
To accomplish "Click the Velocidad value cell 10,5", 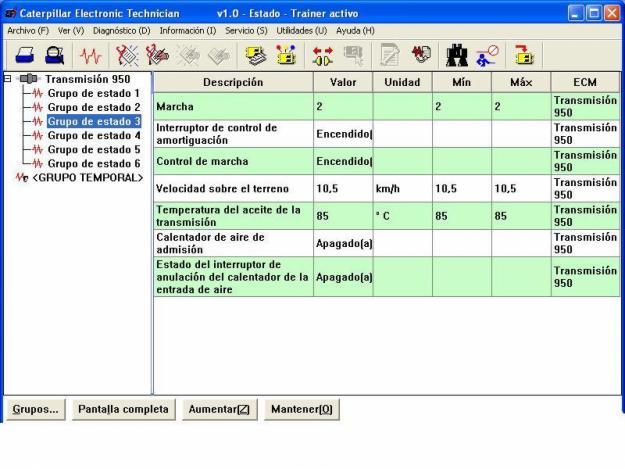I will [x=343, y=188].
